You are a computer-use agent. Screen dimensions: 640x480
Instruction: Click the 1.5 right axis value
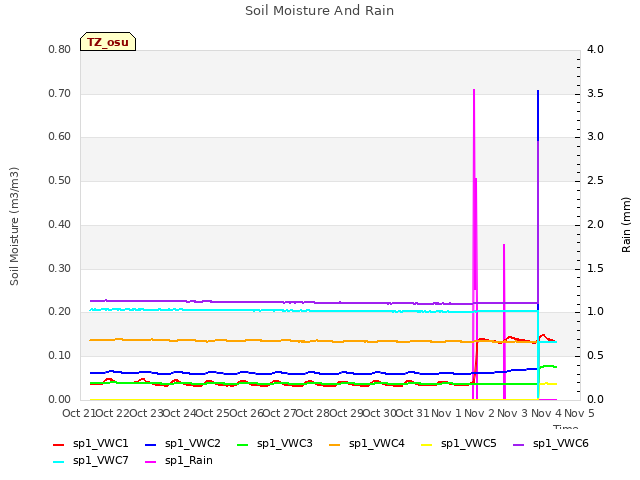coord(595,269)
